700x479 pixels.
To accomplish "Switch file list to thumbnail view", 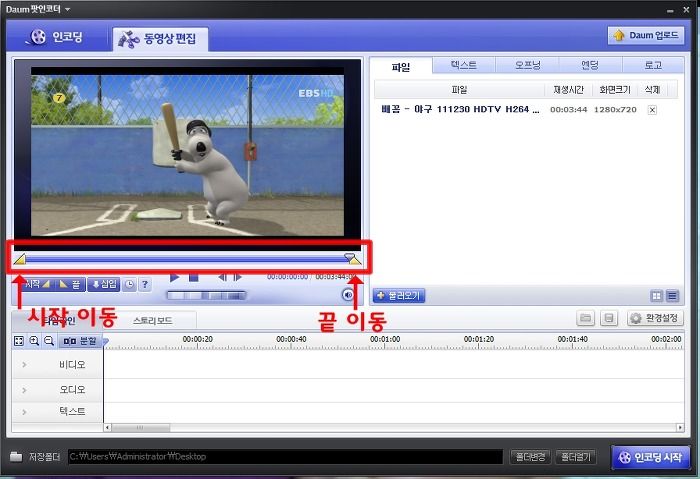I will point(656,296).
